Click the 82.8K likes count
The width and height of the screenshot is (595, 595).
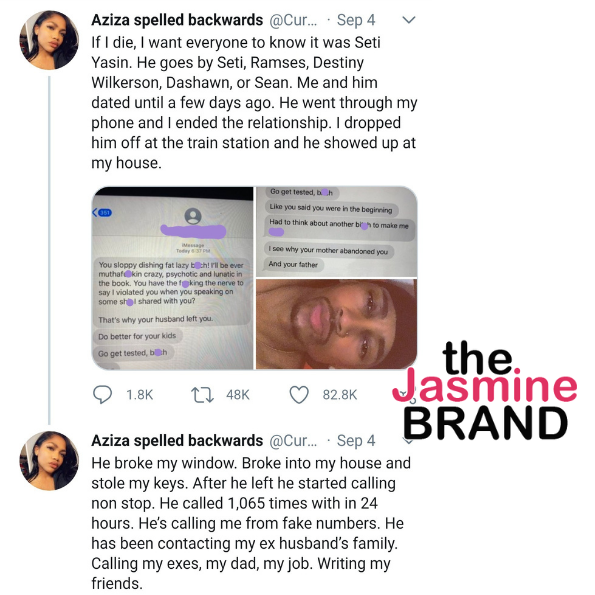(340, 395)
